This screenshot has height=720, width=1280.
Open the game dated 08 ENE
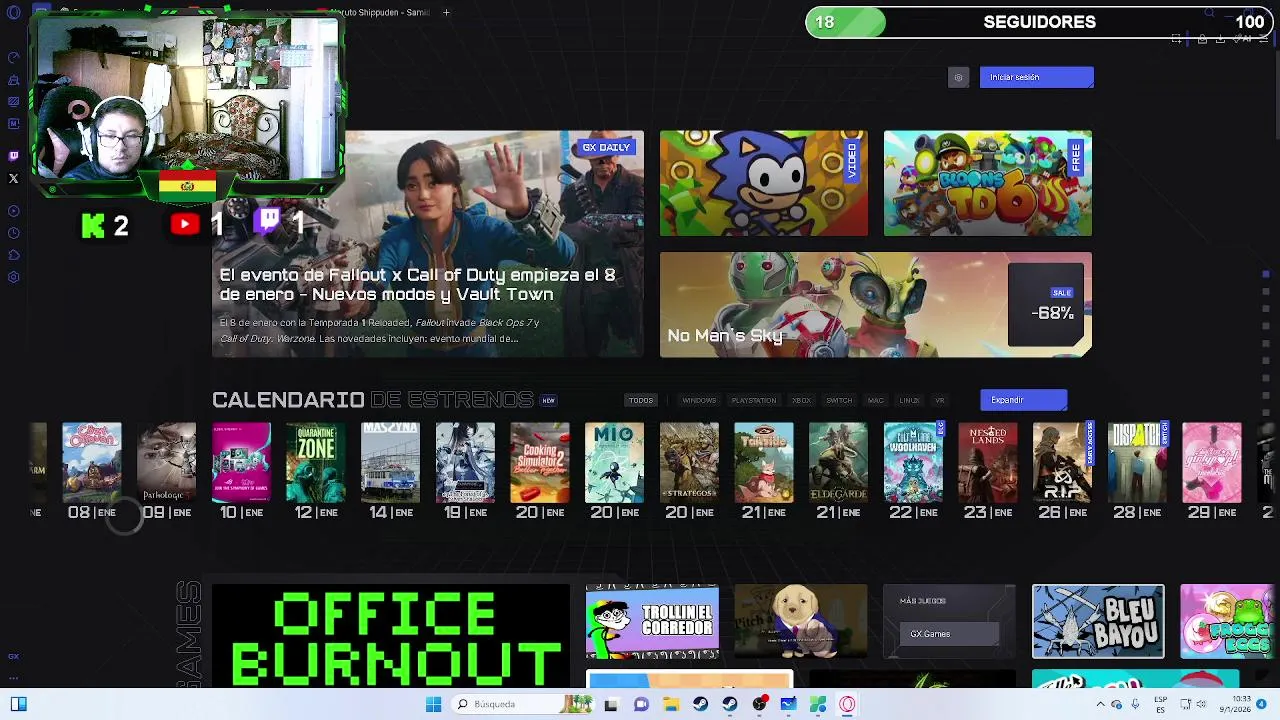coord(92,463)
